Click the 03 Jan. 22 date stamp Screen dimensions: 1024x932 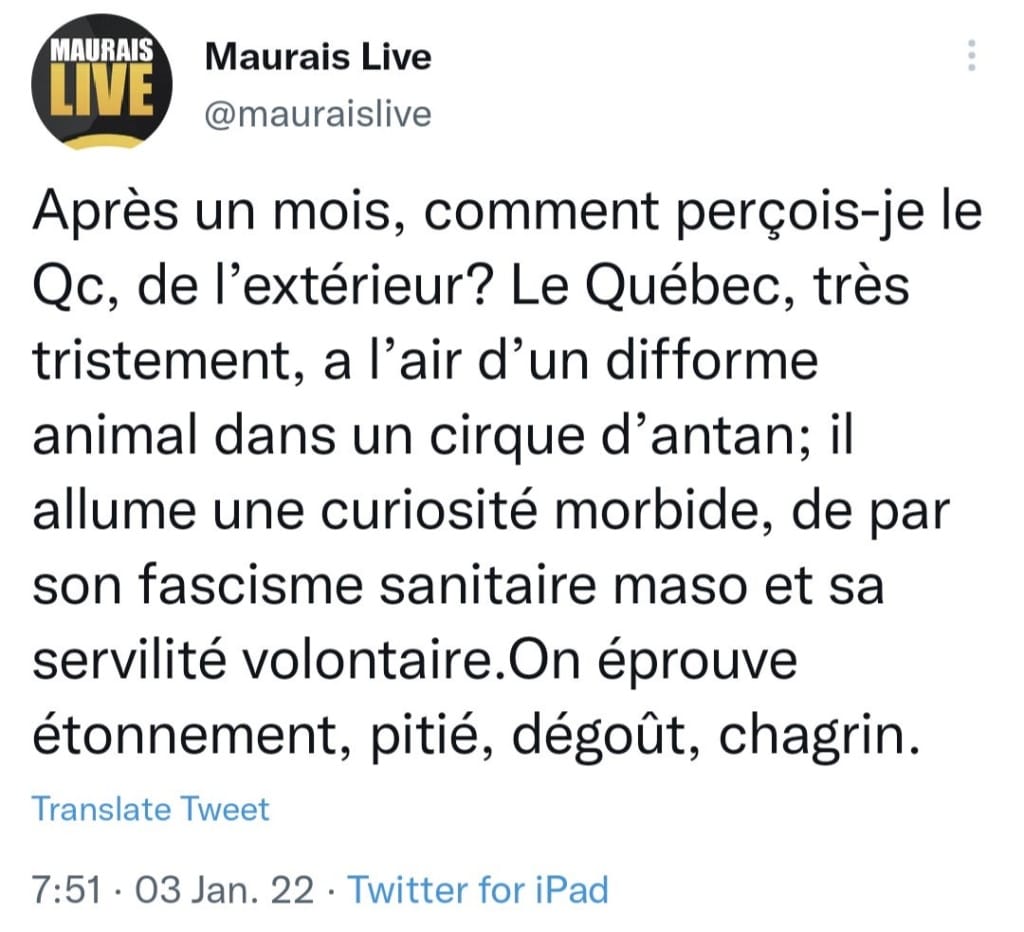225,890
